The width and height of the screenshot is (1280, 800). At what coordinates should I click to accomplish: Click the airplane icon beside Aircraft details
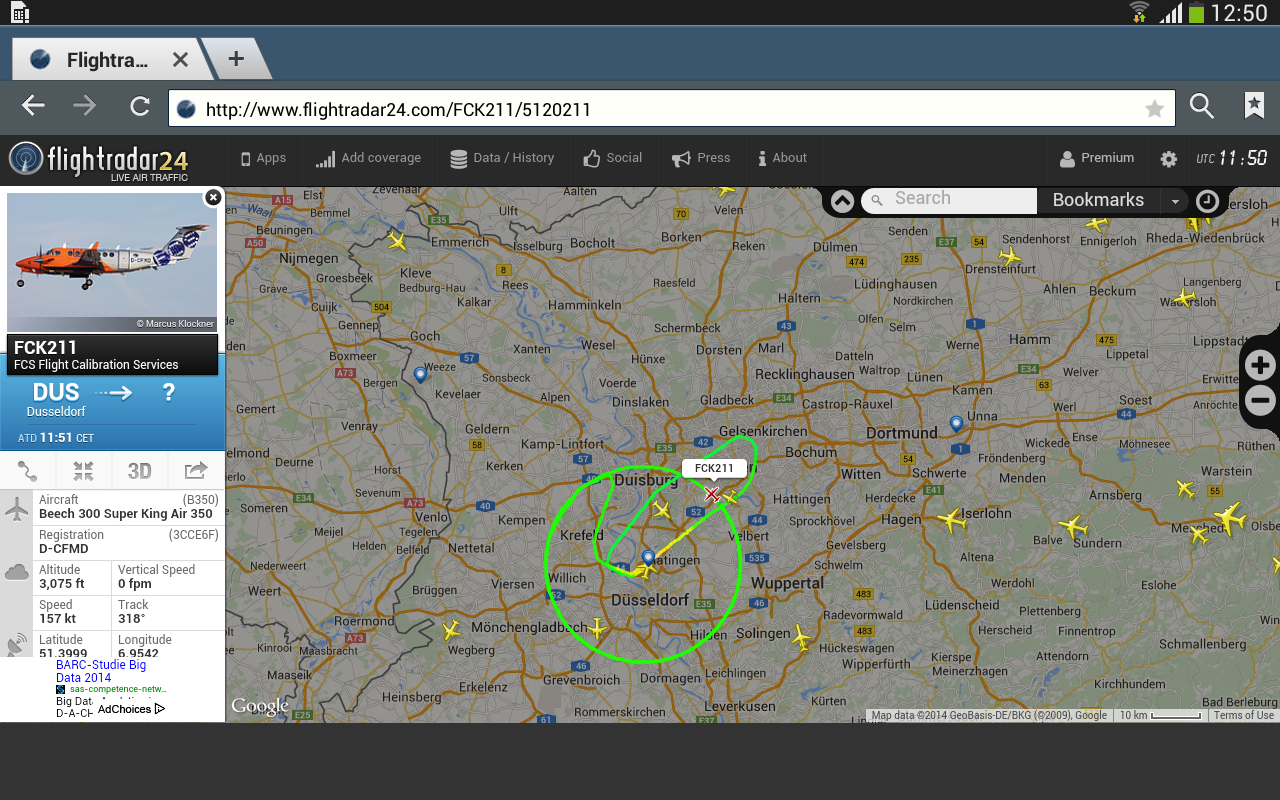click(17, 510)
